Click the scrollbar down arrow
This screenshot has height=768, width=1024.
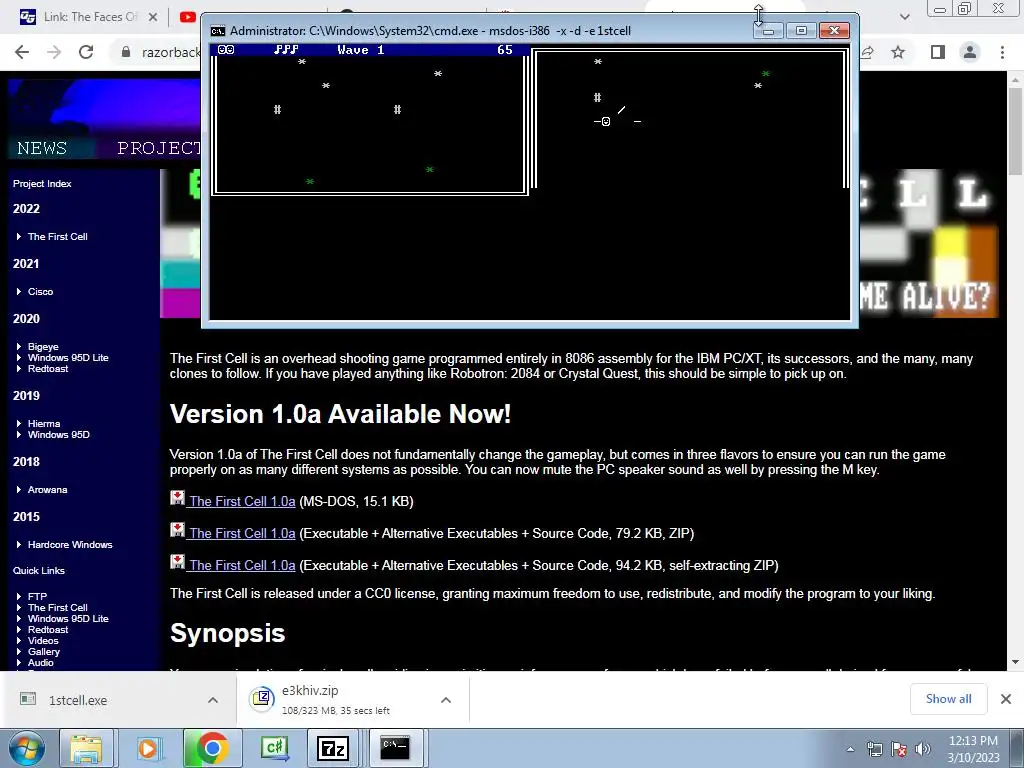point(1015,662)
